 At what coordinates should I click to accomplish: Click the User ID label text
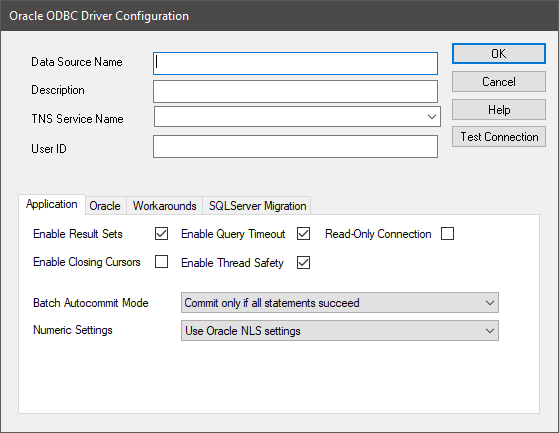(49, 149)
